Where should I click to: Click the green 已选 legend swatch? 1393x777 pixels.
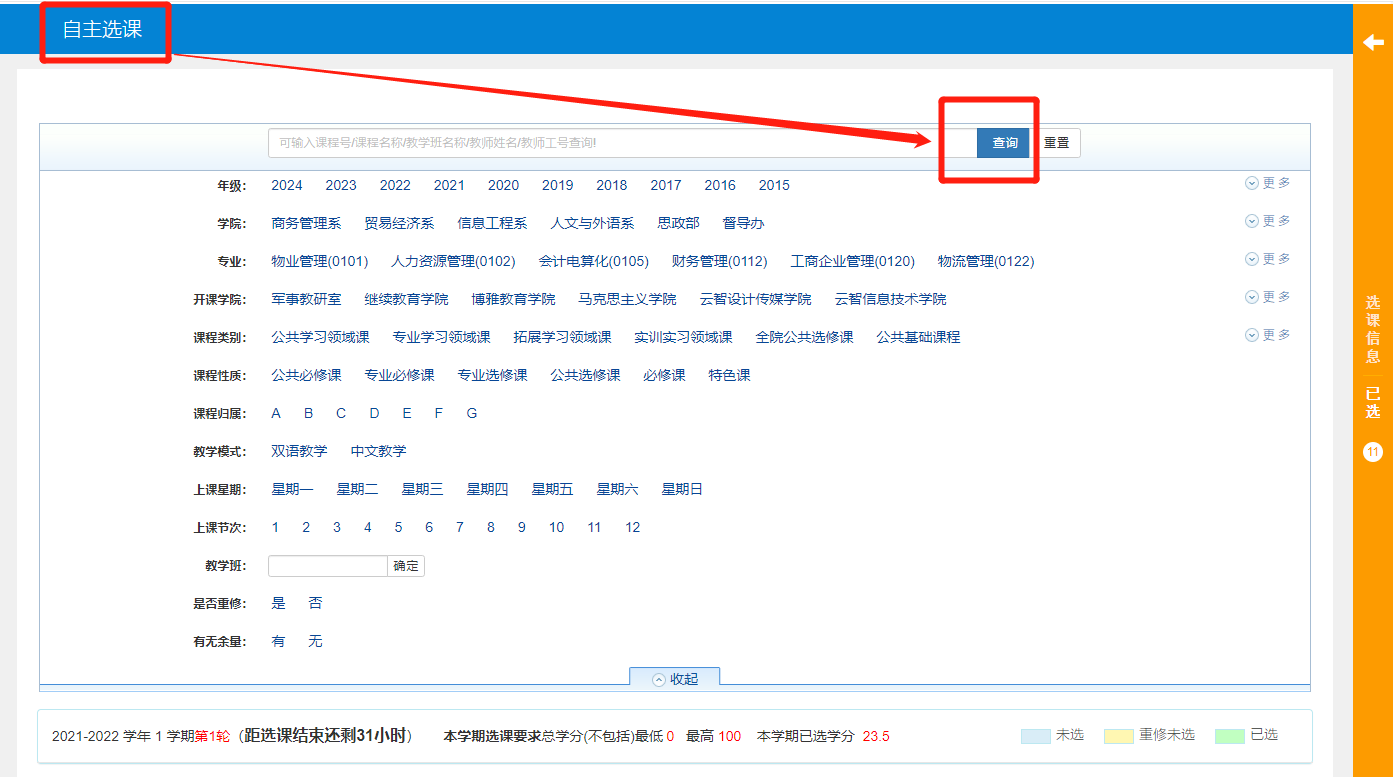tap(1229, 736)
